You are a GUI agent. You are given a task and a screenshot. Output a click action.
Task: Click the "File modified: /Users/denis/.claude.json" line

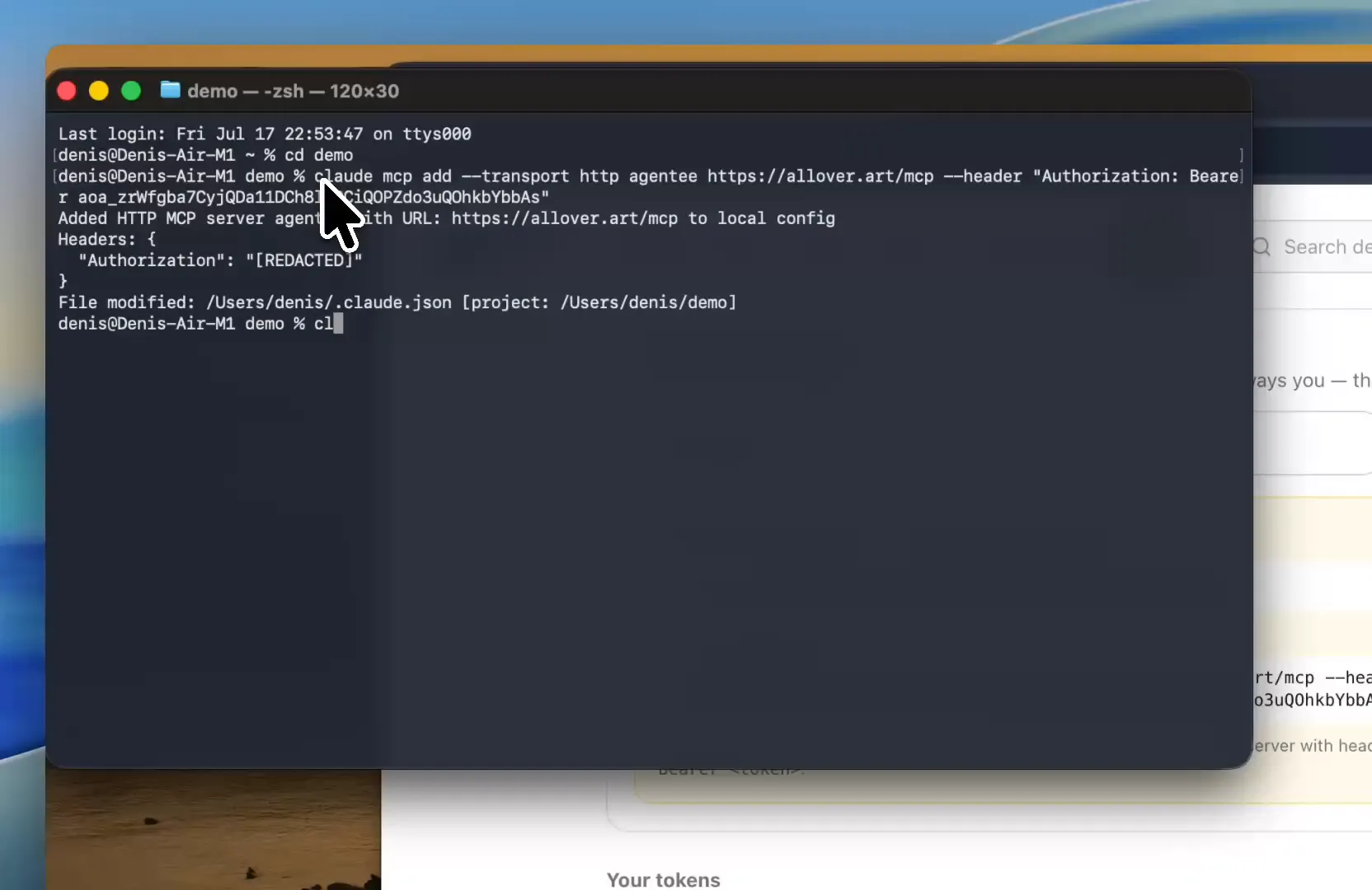[x=397, y=302]
